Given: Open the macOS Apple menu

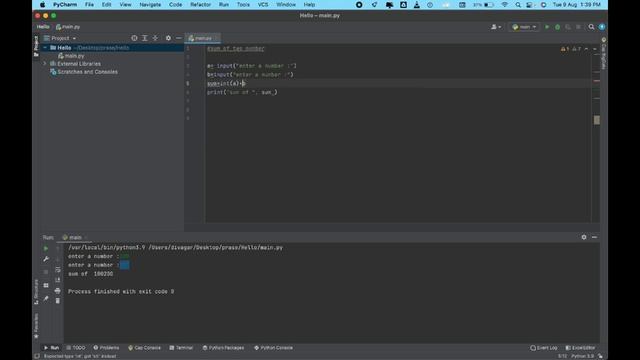Looking at the screenshot, I should pyautogui.click(x=42, y=5).
